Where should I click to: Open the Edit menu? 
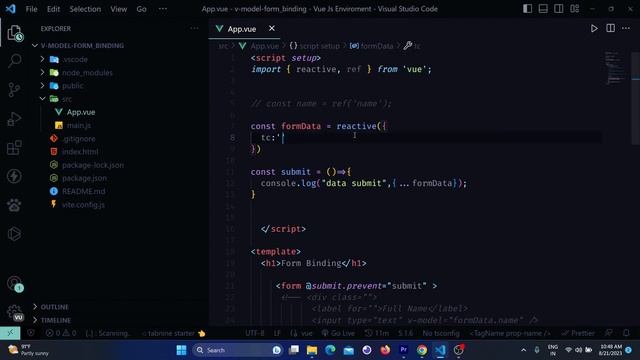[53, 9]
